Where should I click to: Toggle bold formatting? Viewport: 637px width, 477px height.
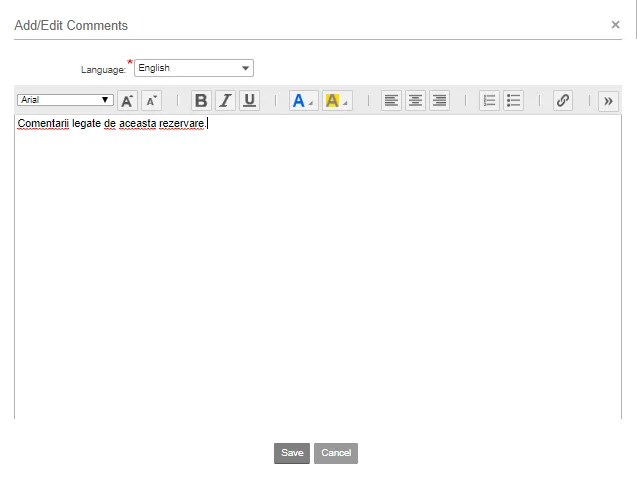tap(201, 100)
